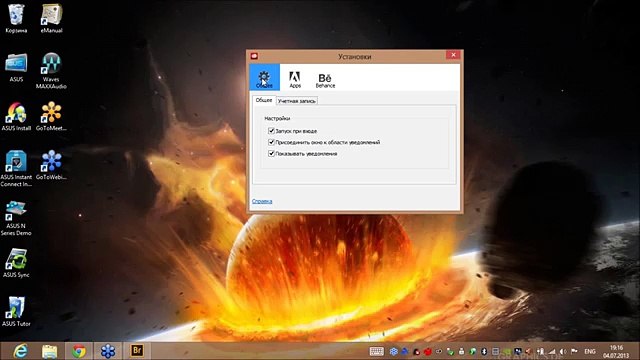Viewport: 640px width, 360px height.
Task: Open the Action Center flag icon
Action: tap(574, 351)
